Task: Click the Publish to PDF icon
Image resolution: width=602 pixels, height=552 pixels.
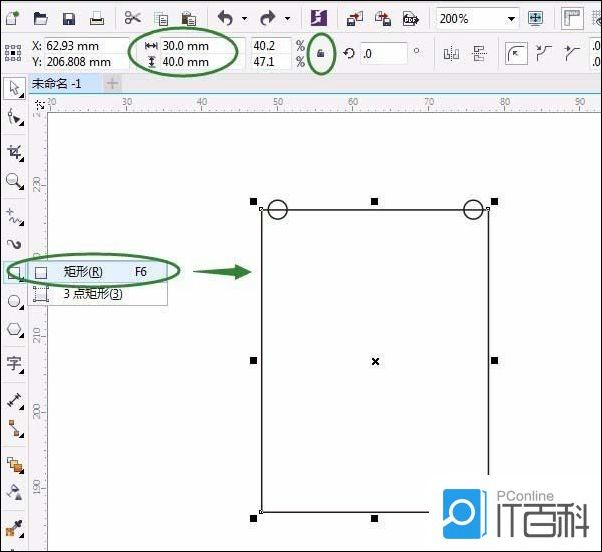Action: 410,18
